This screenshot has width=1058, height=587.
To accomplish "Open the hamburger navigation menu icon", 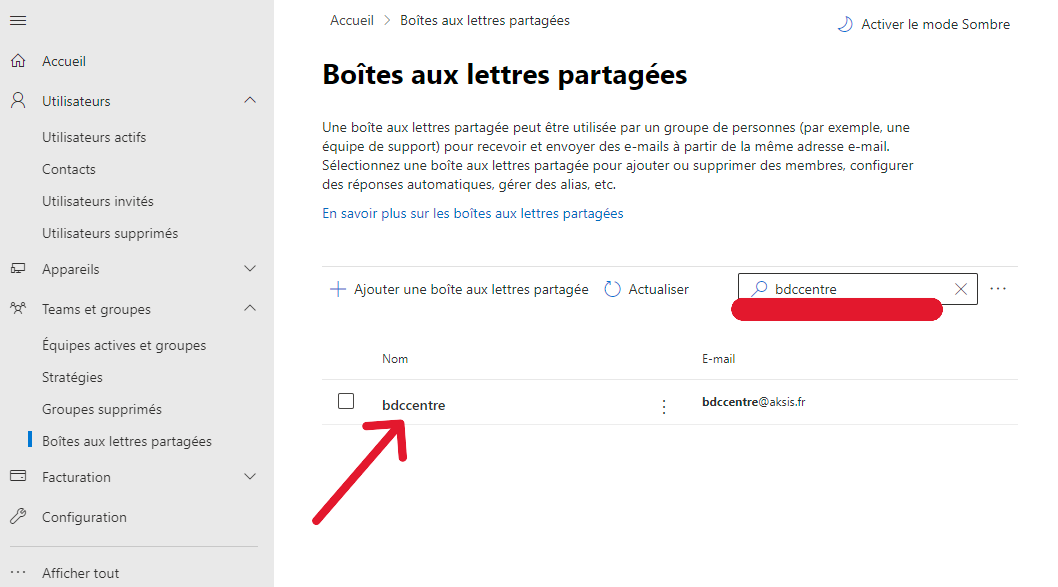I will pyautogui.click(x=18, y=20).
